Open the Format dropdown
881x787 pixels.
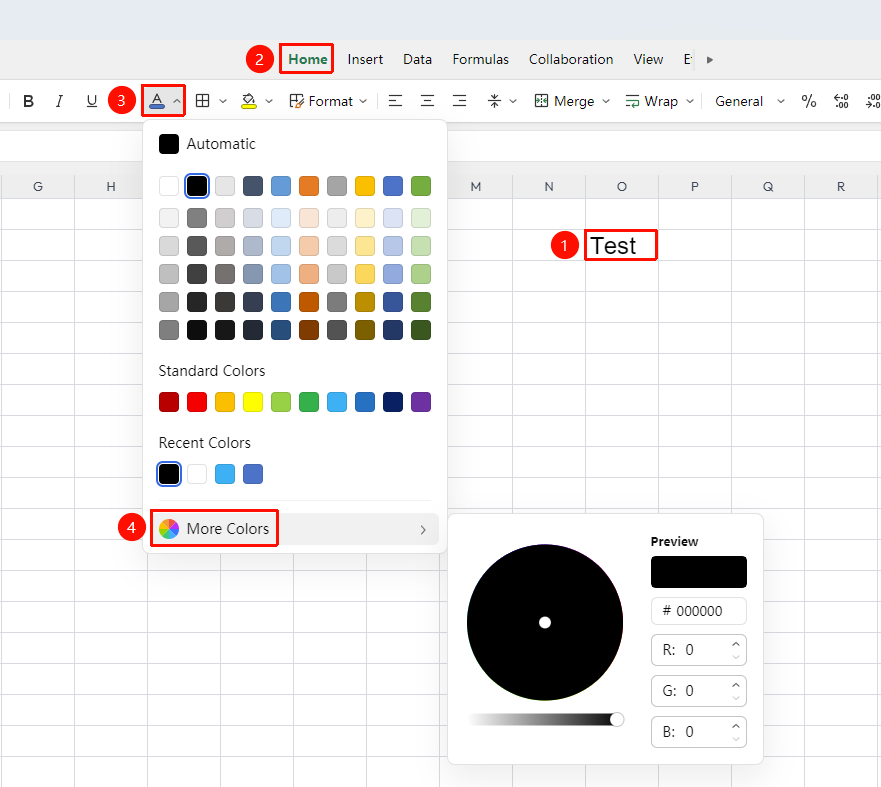[328, 101]
